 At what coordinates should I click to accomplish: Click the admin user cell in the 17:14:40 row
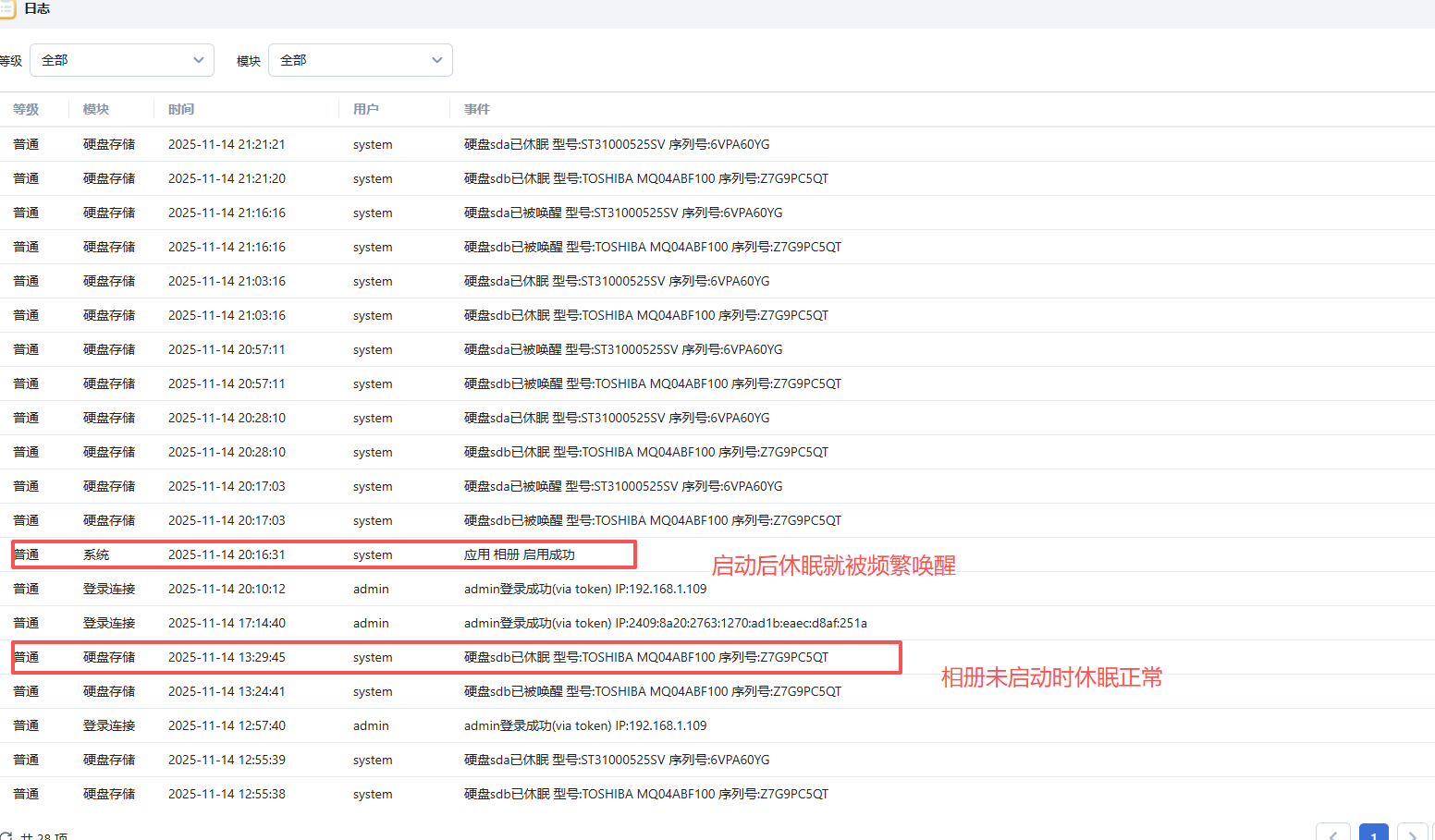(x=371, y=623)
